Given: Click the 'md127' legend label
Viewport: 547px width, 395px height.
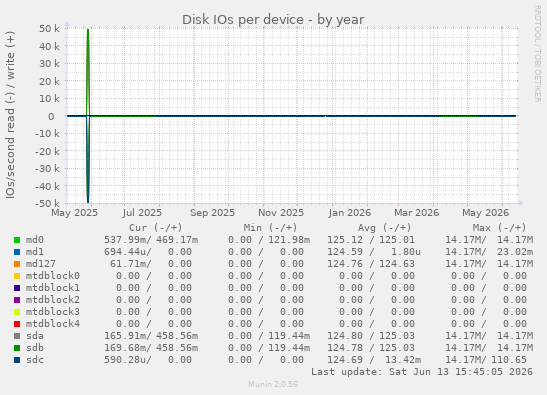Looking at the screenshot, I should [x=41, y=264].
